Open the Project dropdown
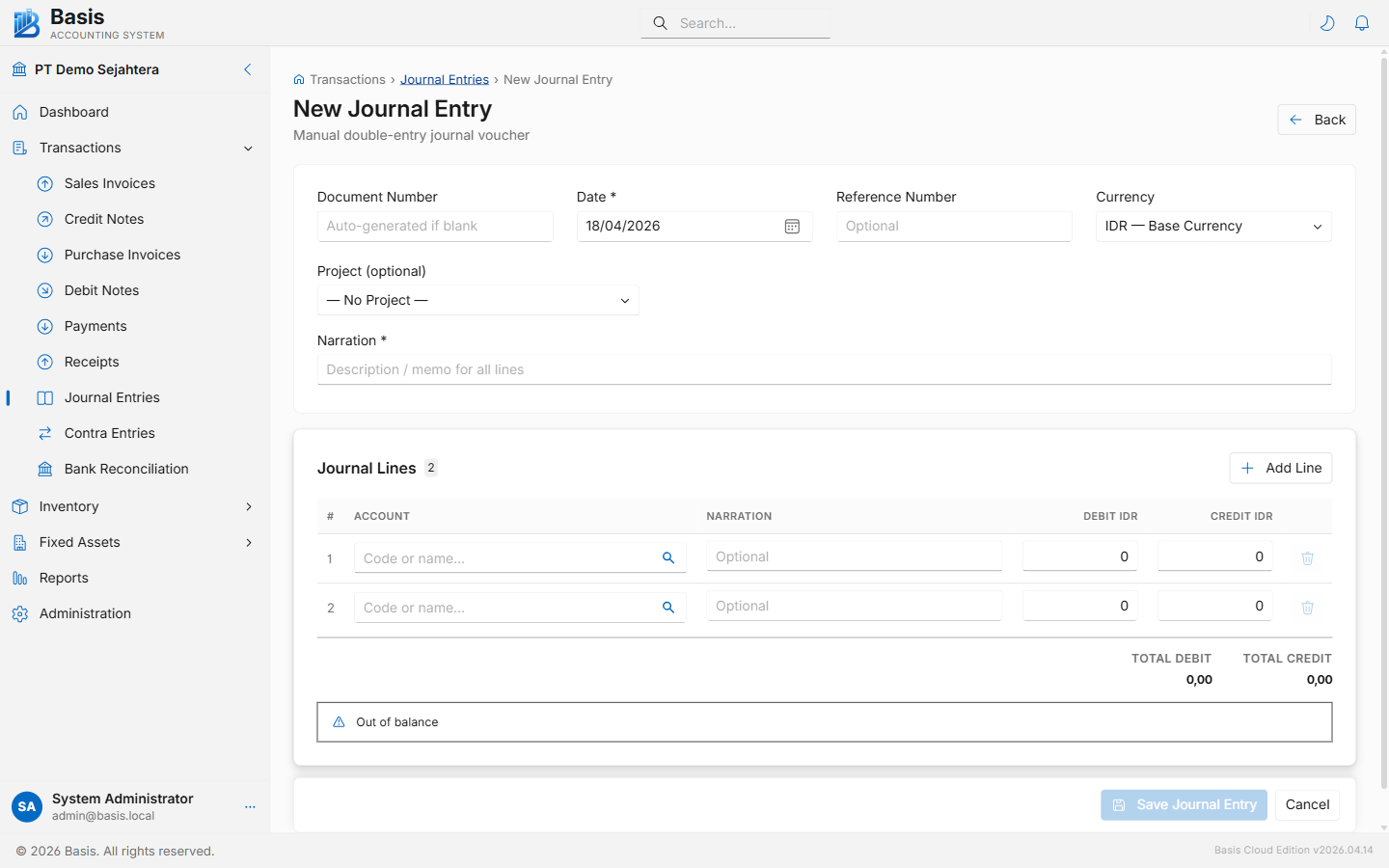The width and height of the screenshot is (1389, 868). point(477,301)
